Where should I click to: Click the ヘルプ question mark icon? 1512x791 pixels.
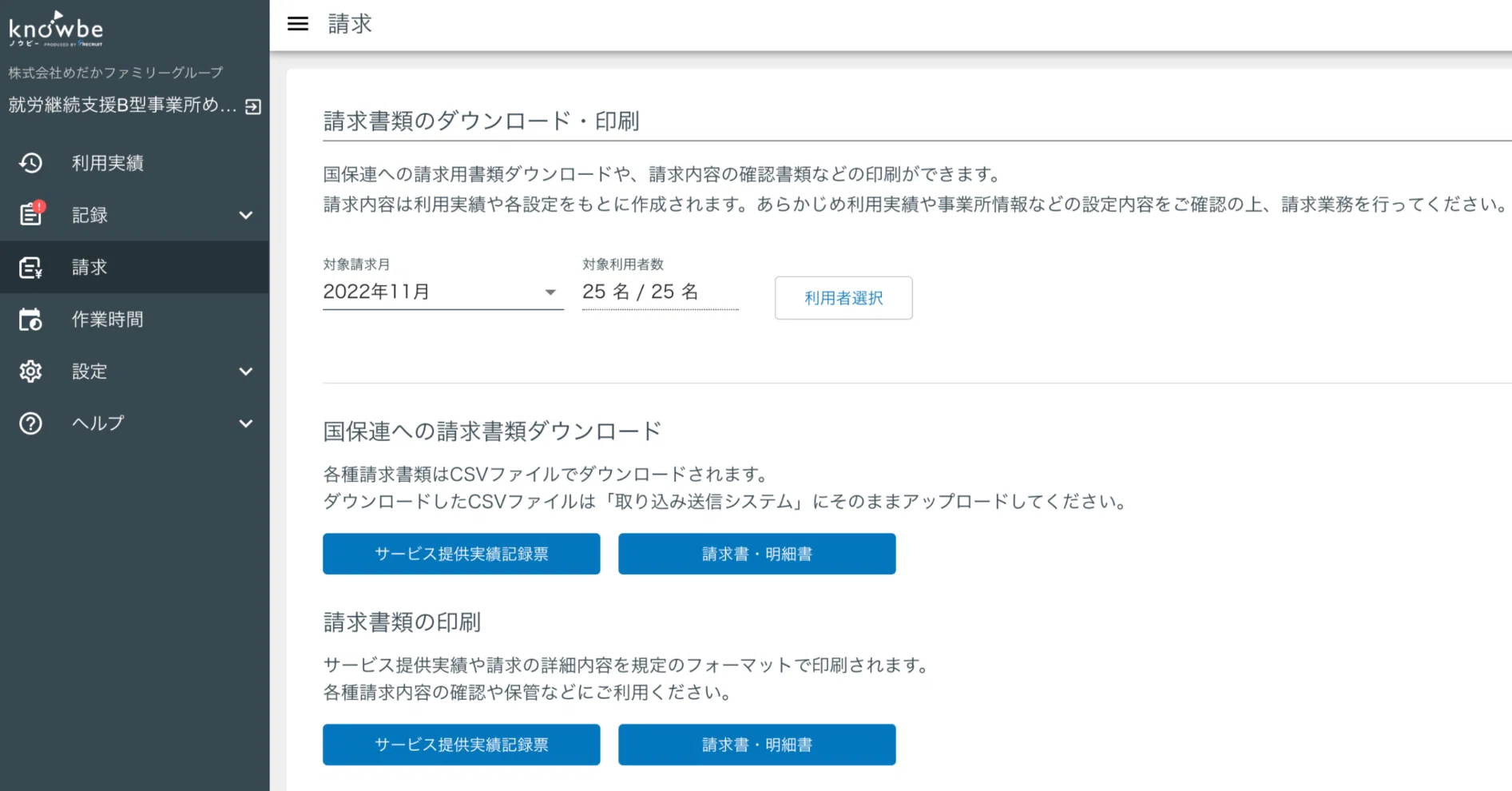point(30,423)
